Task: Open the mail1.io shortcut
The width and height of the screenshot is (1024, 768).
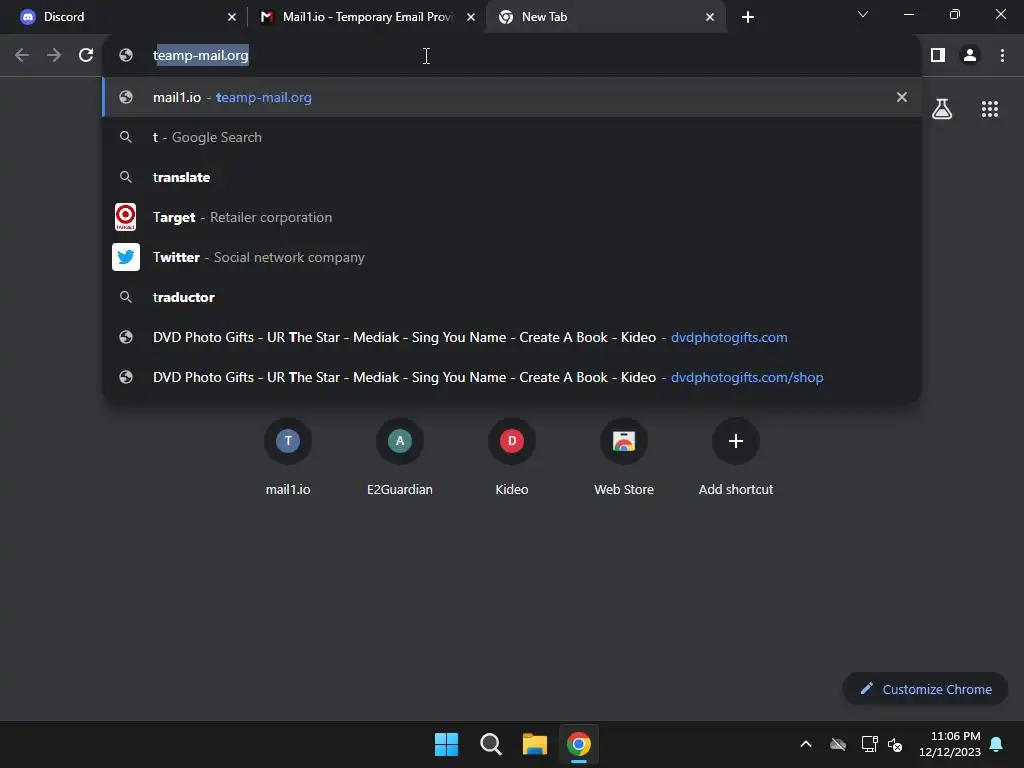Action: pos(288,457)
